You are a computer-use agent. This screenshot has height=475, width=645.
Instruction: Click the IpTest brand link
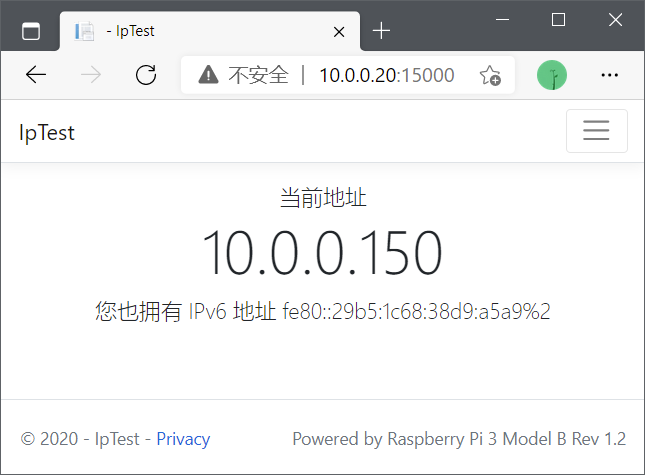pyautogui.click(x=47, y=133)
